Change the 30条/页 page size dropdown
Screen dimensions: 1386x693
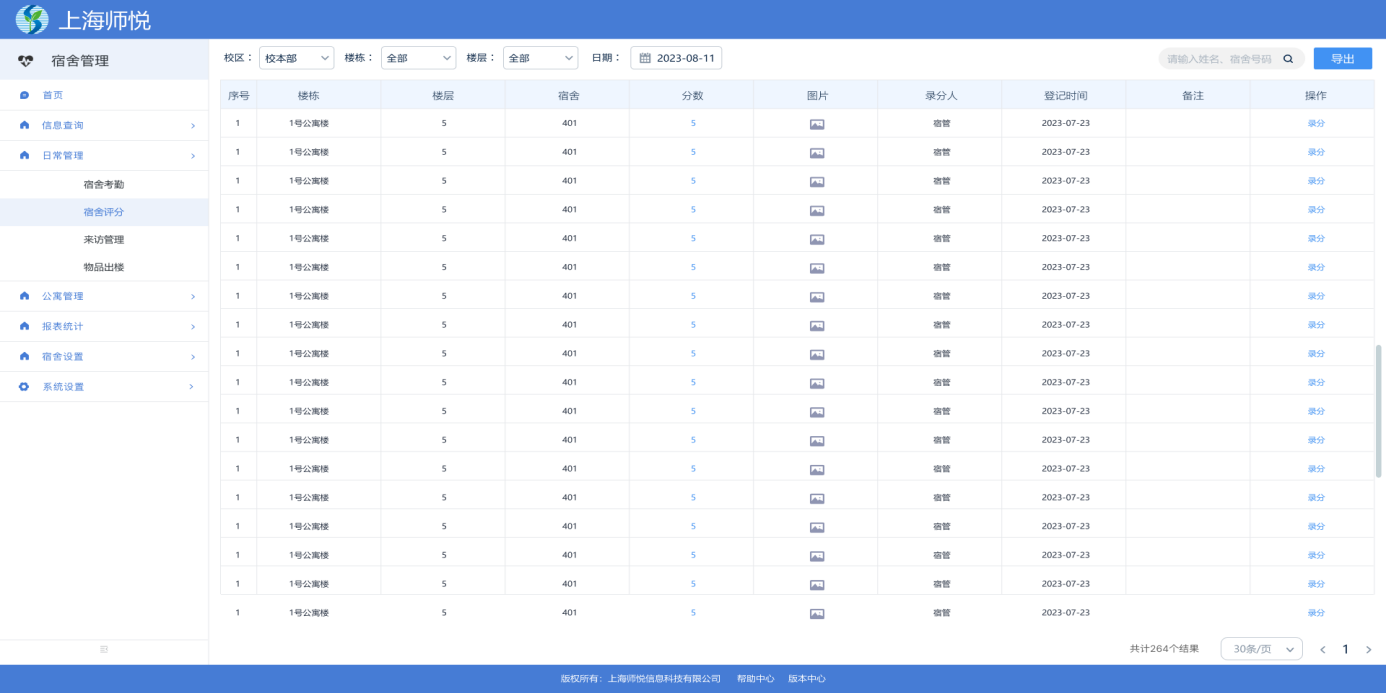[1260, 648]
